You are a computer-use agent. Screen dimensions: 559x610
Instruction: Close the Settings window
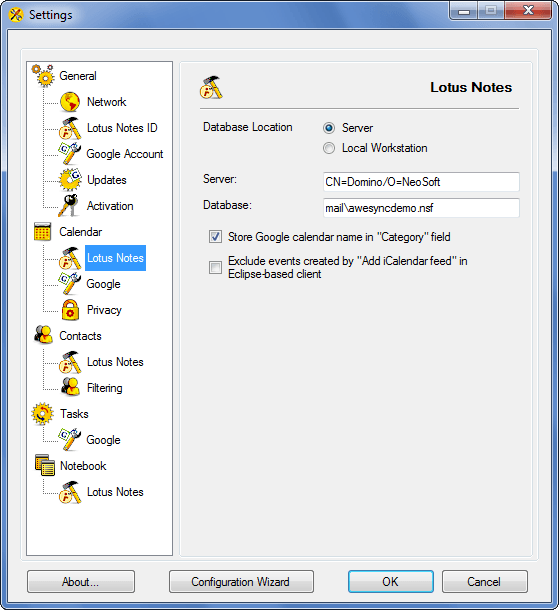[x=528, y=10]
